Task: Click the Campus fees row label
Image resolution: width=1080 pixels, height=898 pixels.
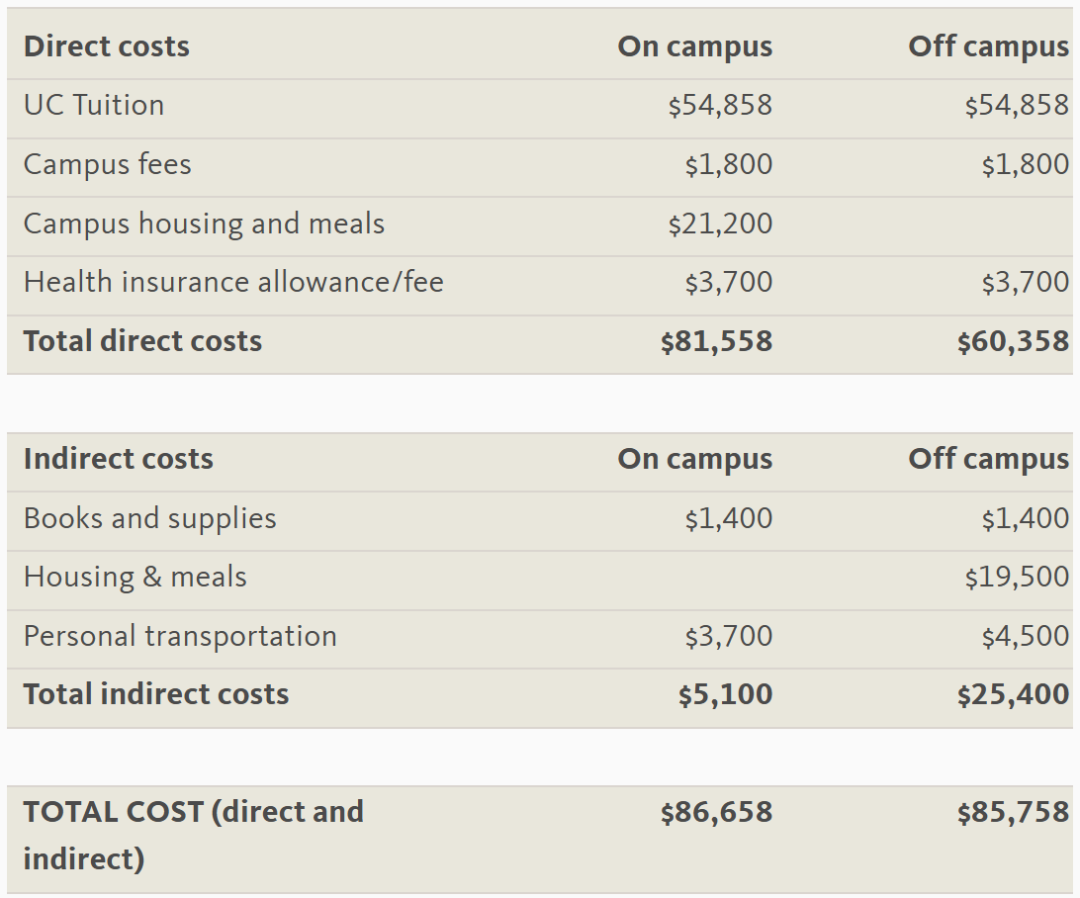Action: tap(107, 164)
